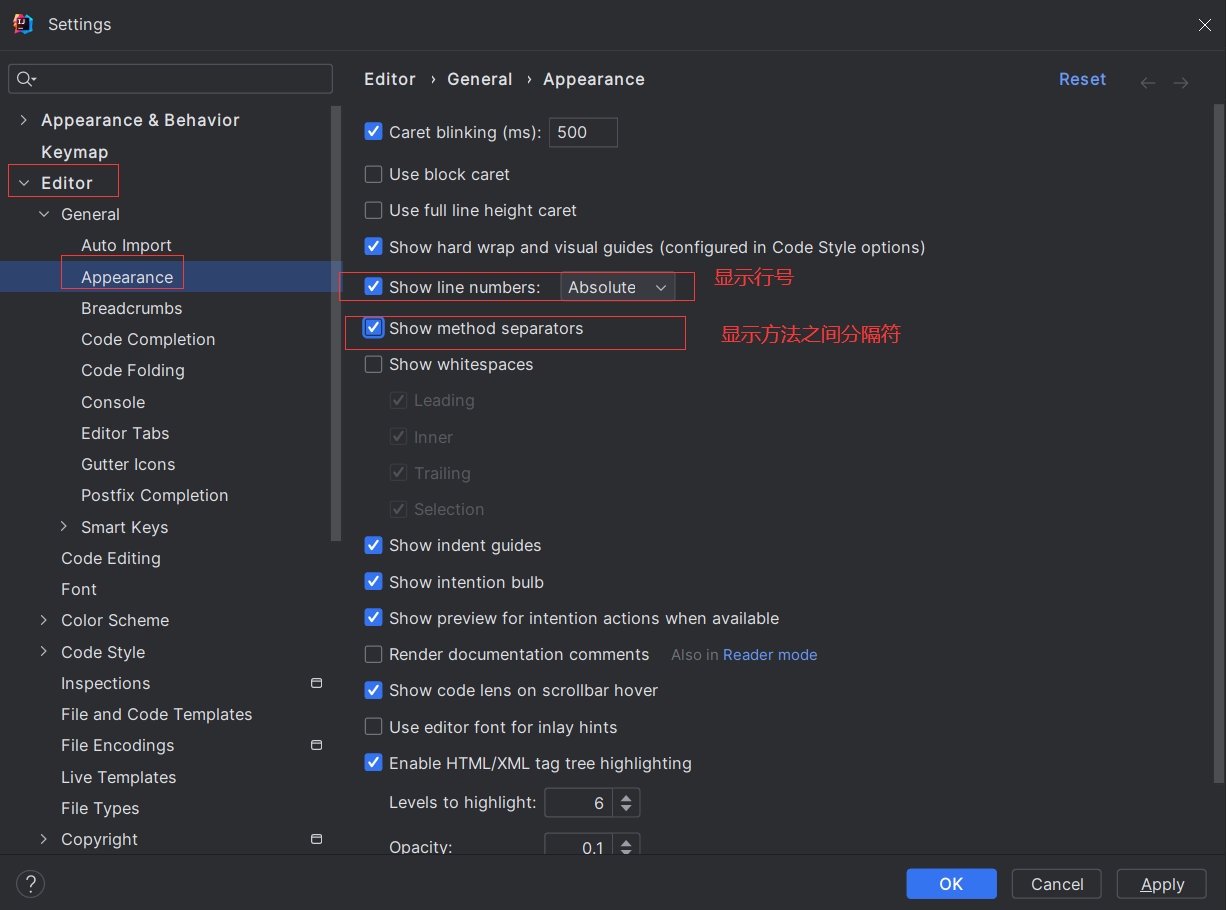Open the line numbers Absolute dropdown
The image size is (1226, 910).
point(617,287)
